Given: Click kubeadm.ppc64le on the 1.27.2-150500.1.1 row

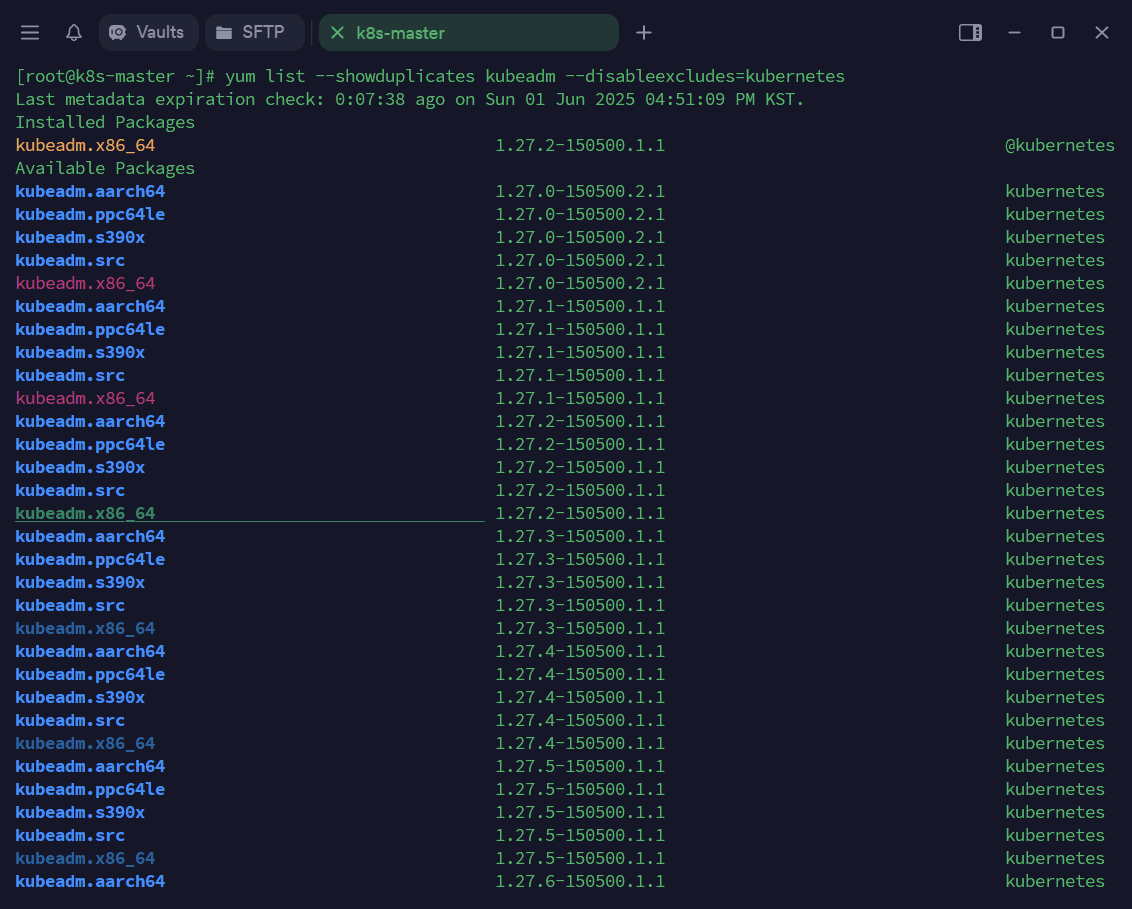Looking at the screenshot, I should [x=90, y=444].
